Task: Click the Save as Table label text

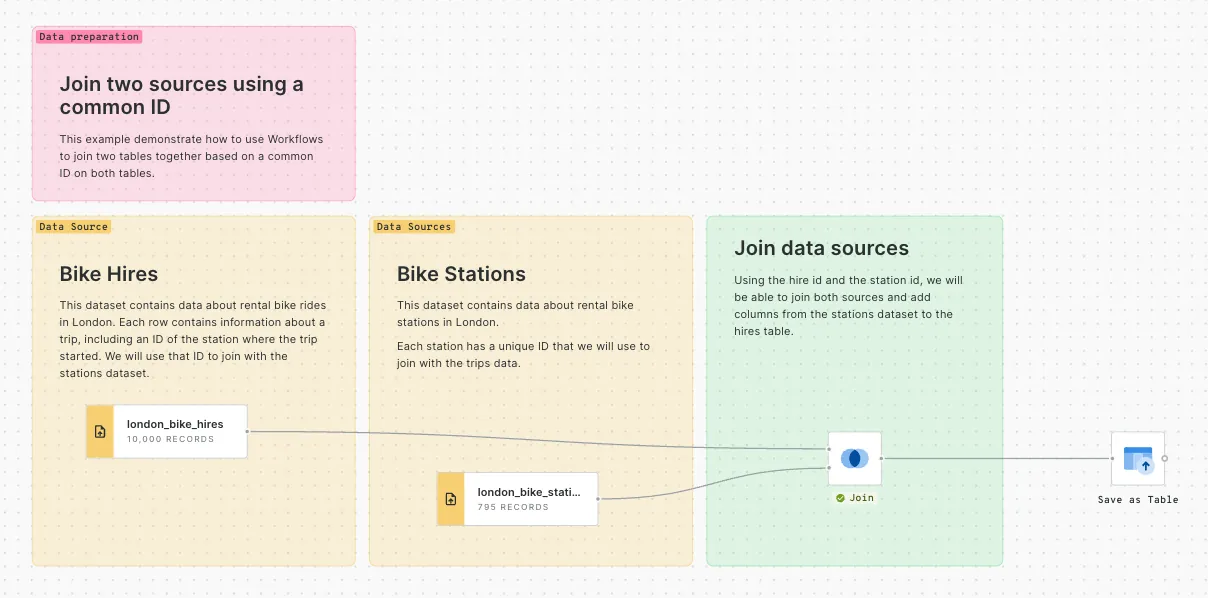Action: [x=1138, y=500]
